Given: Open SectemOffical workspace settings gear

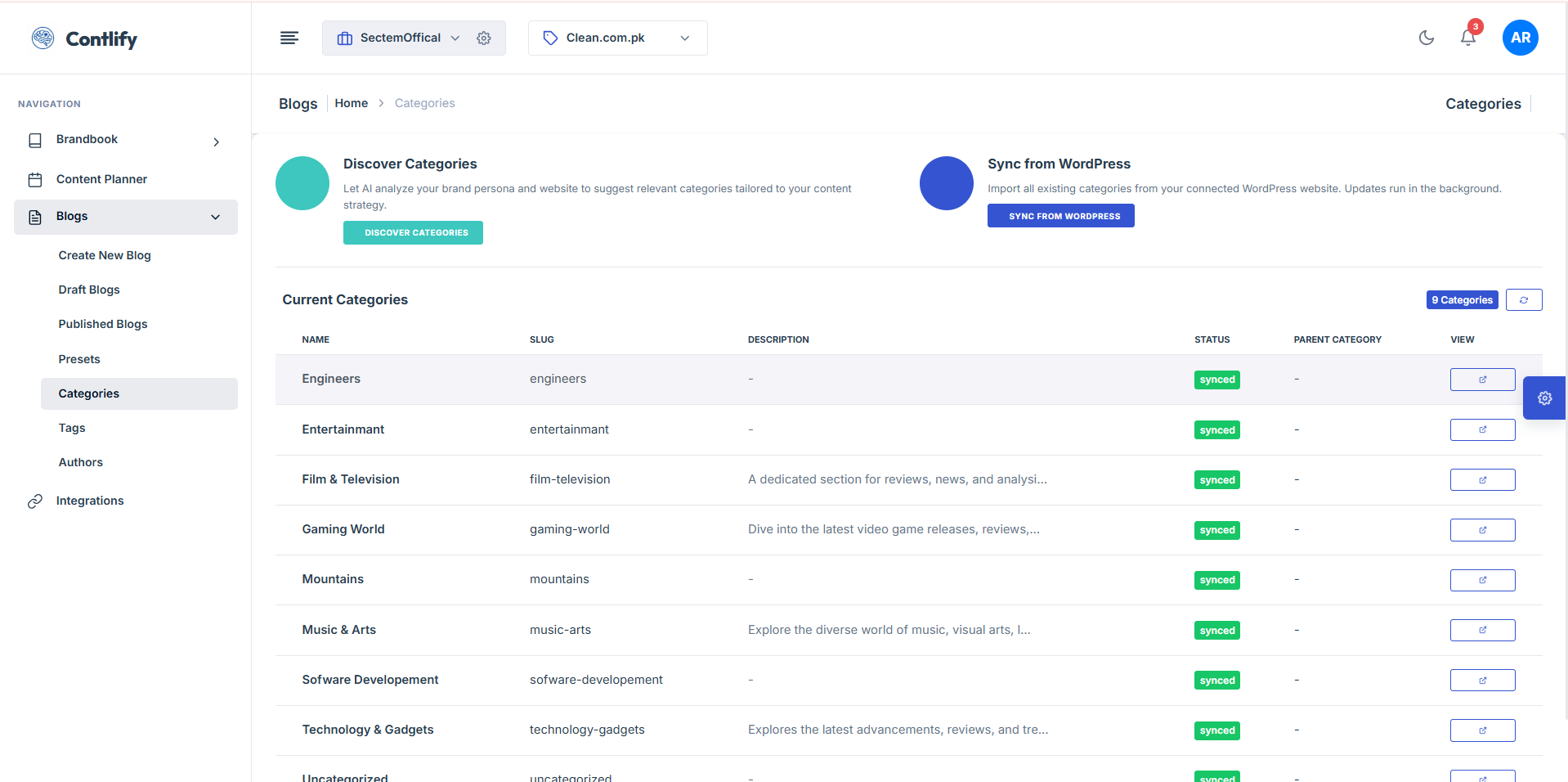Looking at the screenshot, I should (484, 38).
